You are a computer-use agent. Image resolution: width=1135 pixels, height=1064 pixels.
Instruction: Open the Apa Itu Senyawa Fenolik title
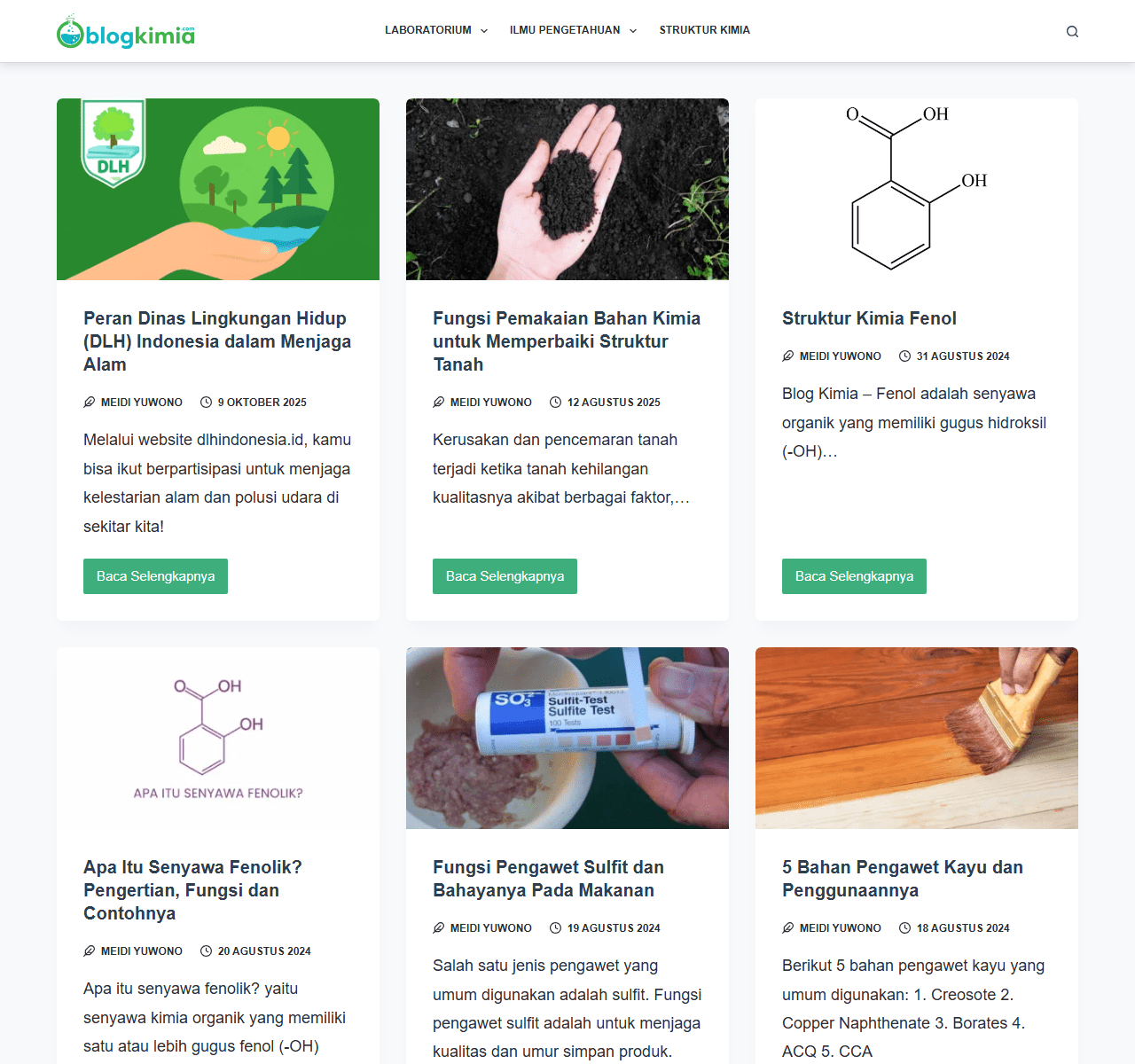(x=192, y=890)
